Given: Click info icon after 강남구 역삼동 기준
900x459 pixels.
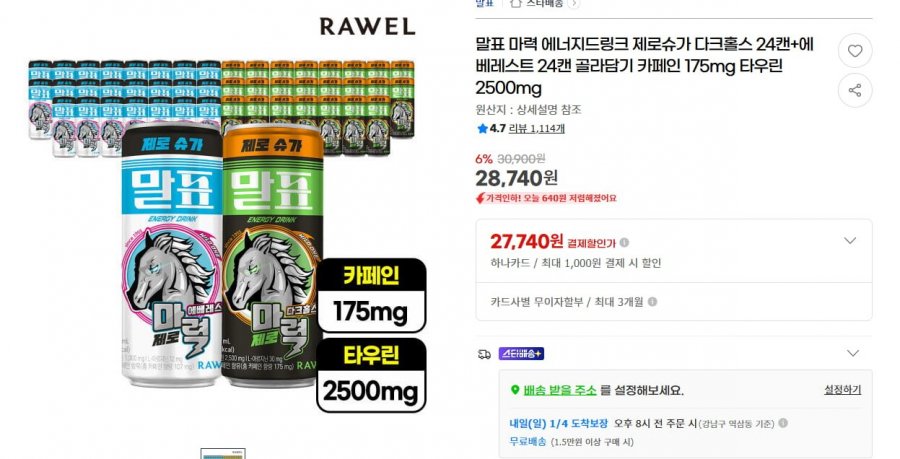Looking at the screenshot, I should pyautogui.click(x=783, y=423).
